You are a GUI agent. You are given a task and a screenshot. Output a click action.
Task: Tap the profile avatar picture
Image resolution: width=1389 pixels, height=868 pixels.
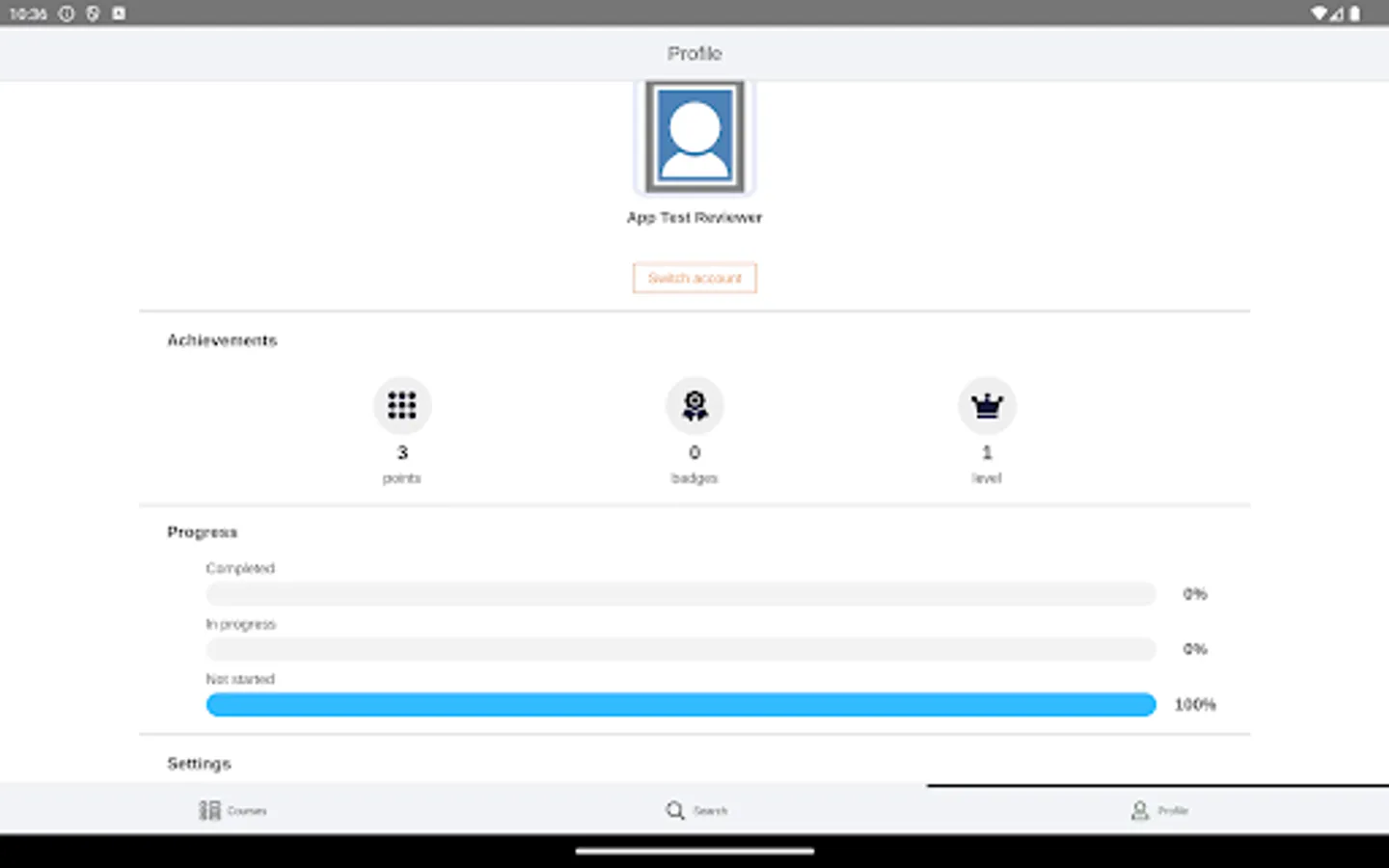694,137
